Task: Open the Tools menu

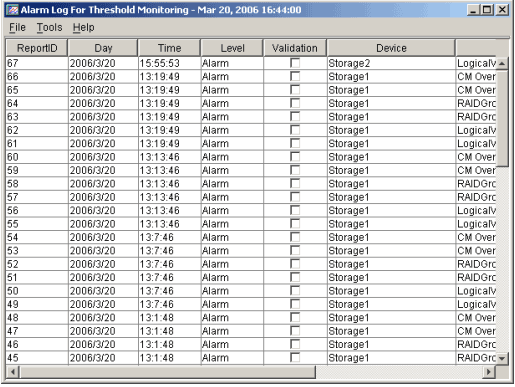Action: tap(49, 27)
